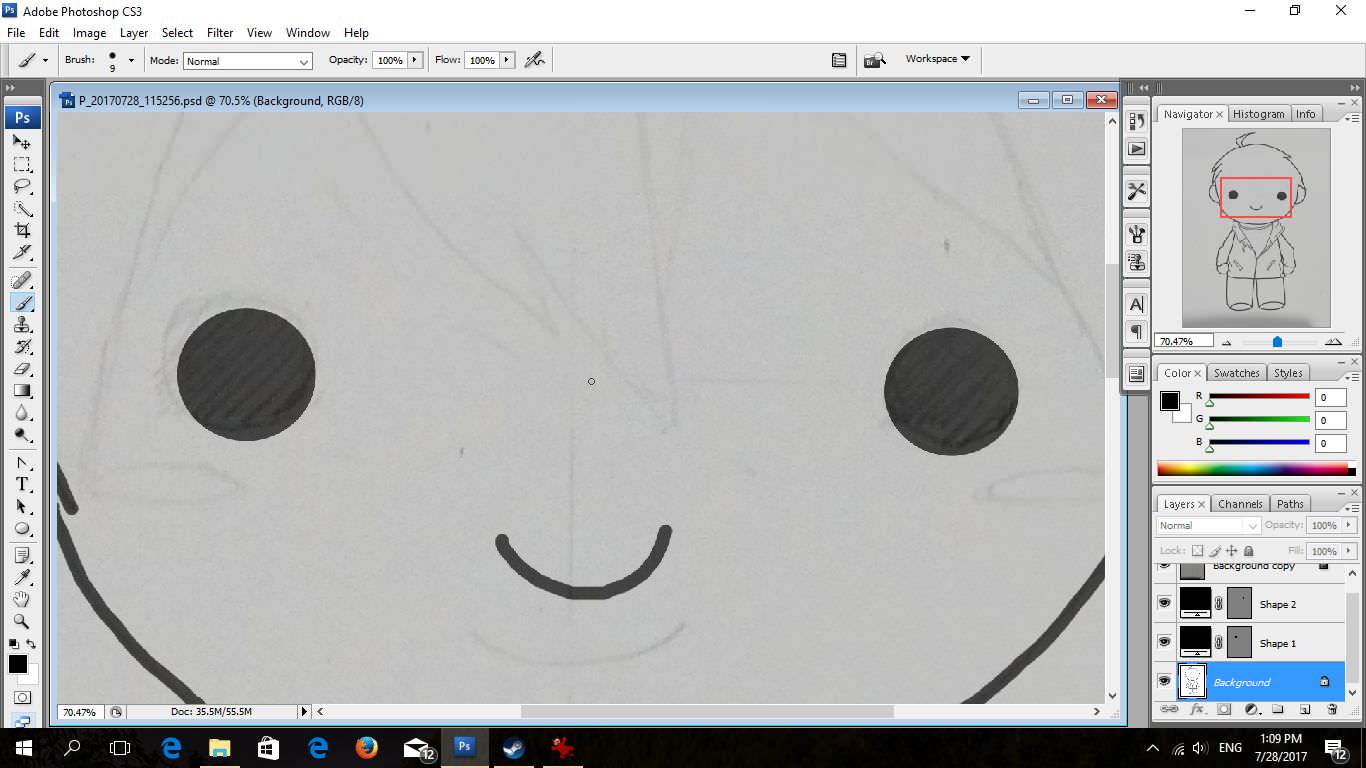This screenshot has height=768, width=1366.
Task: Open Firefox from the taskbar
Action: [367, 747]
